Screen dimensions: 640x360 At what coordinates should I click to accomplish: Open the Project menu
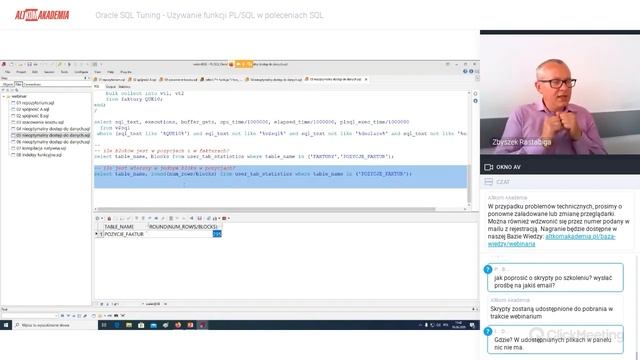(21, 72)
